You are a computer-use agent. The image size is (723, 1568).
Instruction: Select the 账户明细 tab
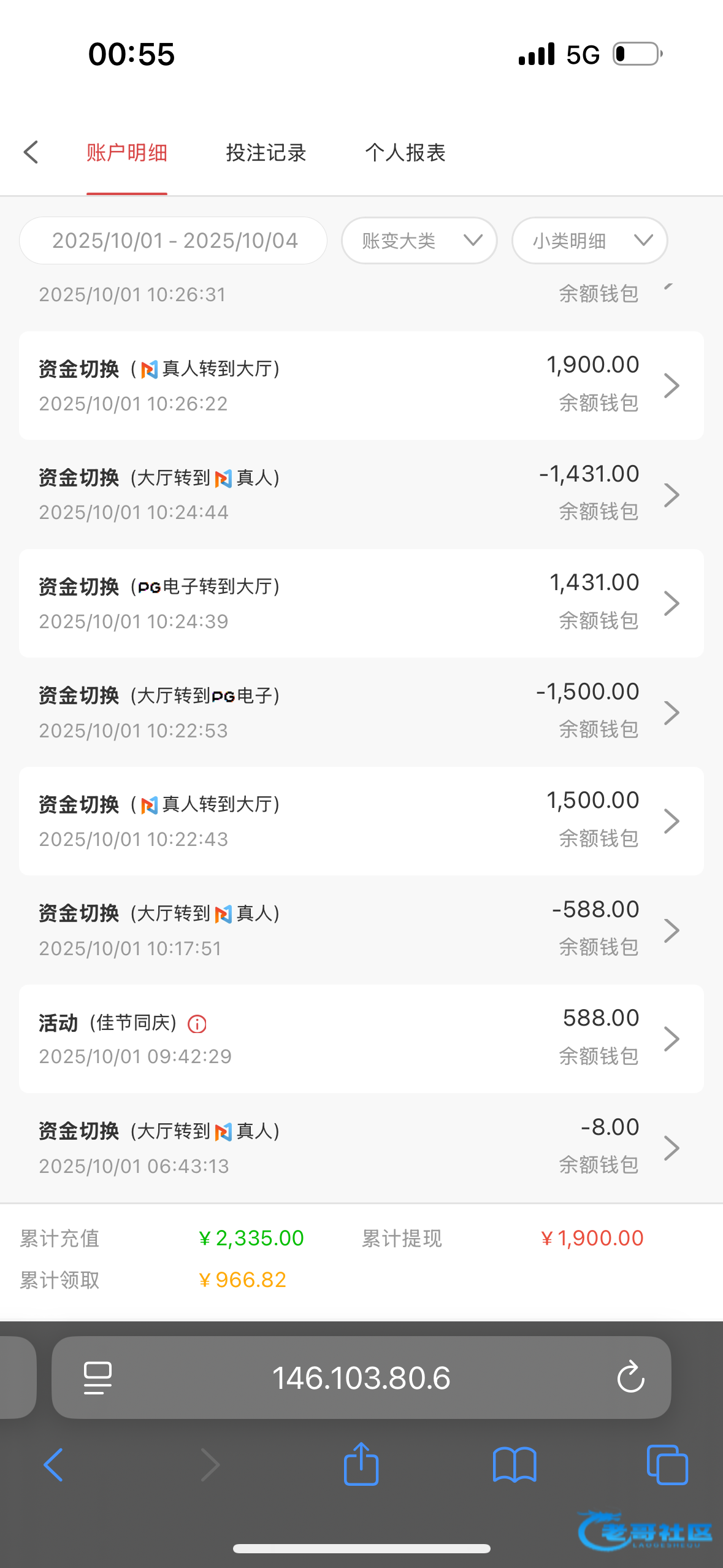(127, 153)
